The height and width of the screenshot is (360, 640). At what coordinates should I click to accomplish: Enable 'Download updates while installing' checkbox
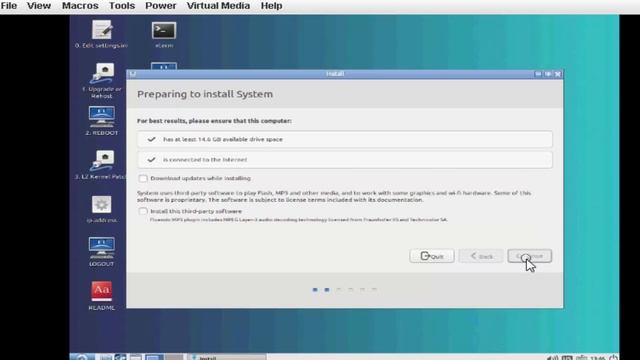tap(143, 178)
